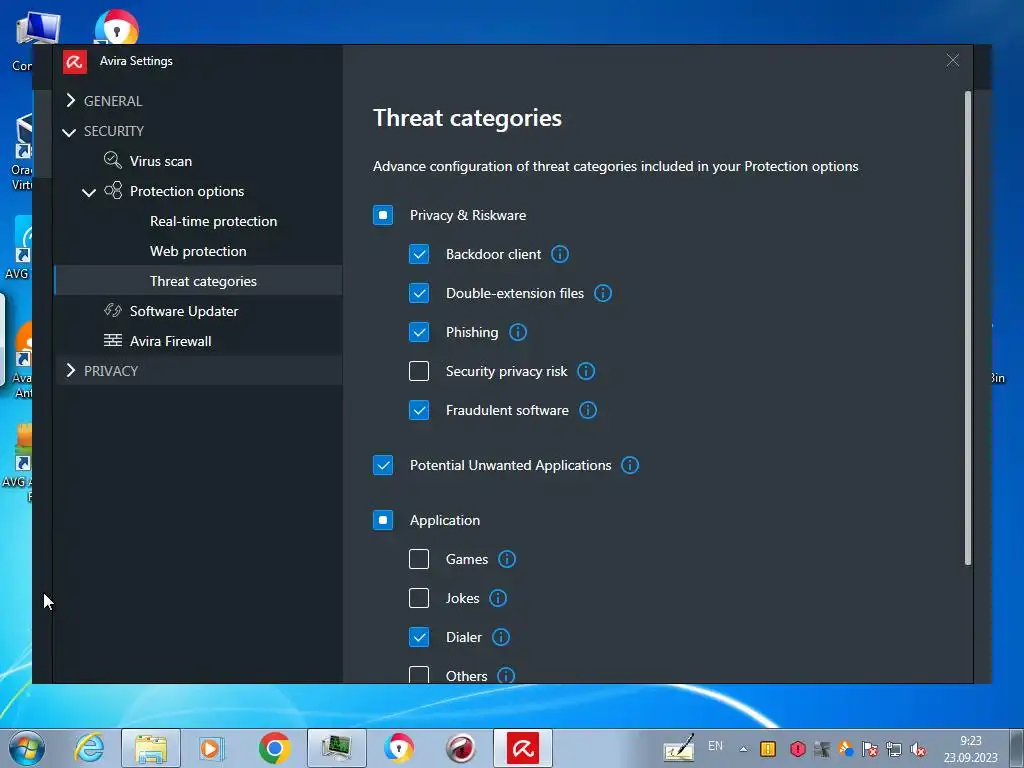
Task: Click the Action Center flag tray icon
Action: click(870, 749)
